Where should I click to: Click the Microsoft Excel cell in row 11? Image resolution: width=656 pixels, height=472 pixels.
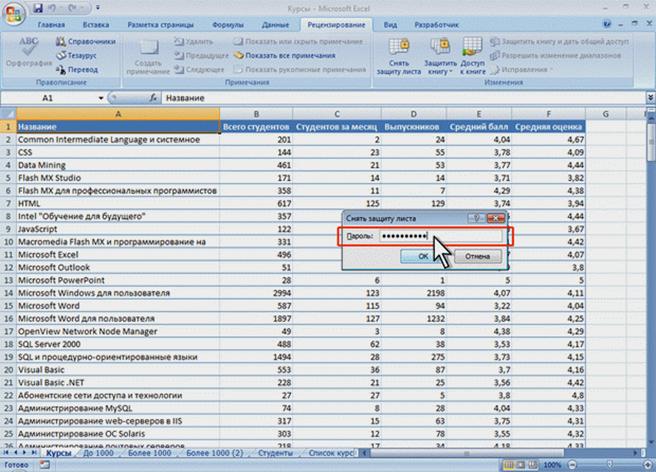point(118,254)
